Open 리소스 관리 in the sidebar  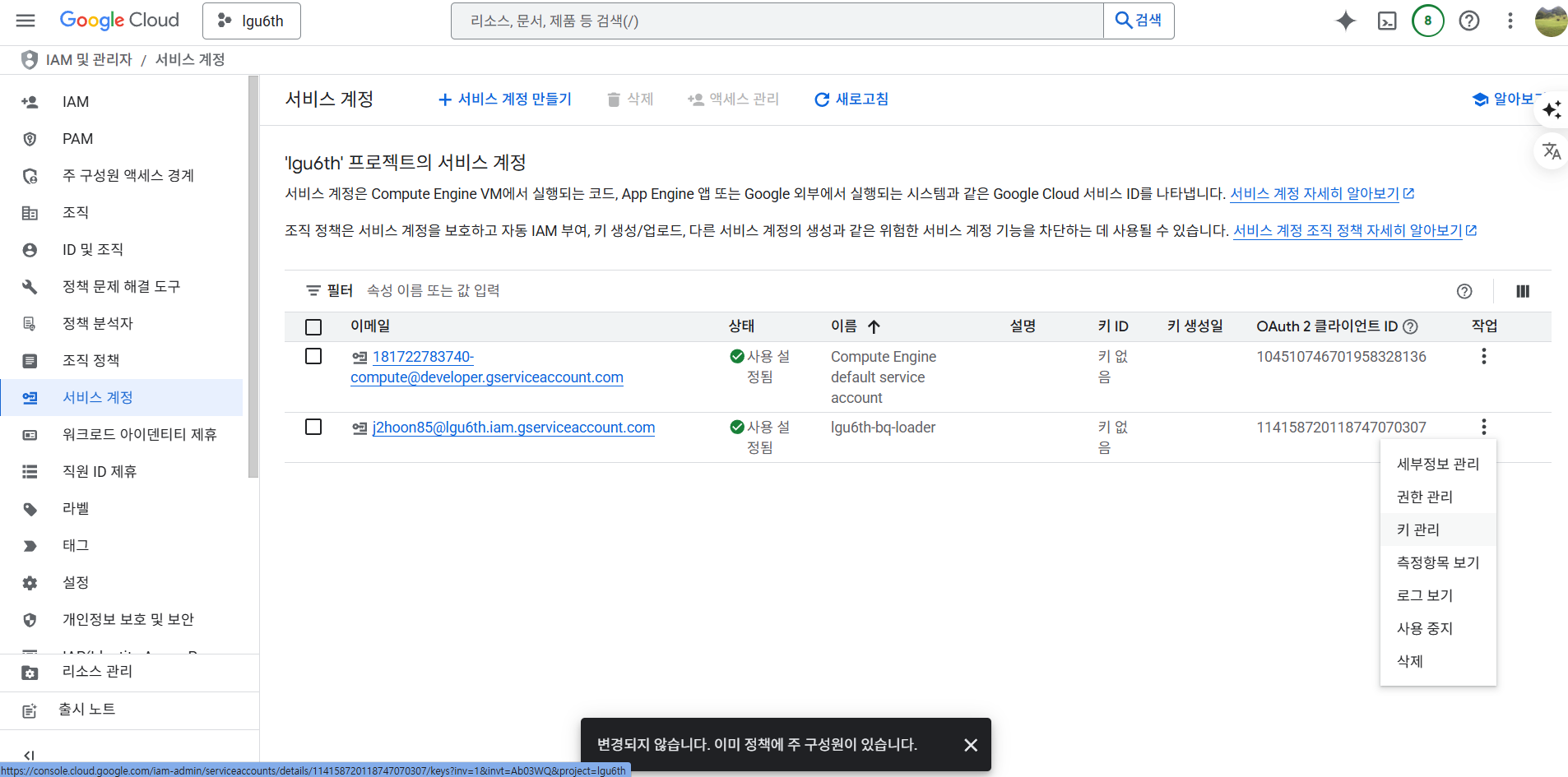(129, 672)
